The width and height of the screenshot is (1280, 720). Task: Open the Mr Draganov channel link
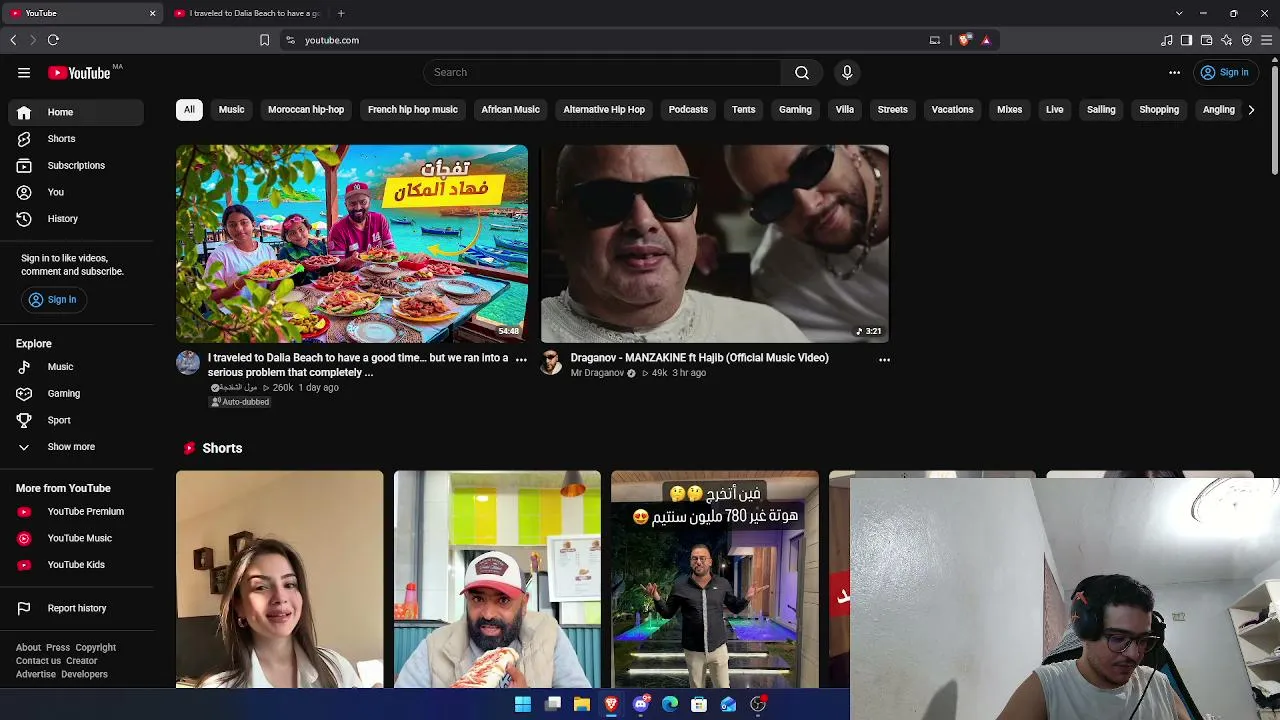click(597, 373)
